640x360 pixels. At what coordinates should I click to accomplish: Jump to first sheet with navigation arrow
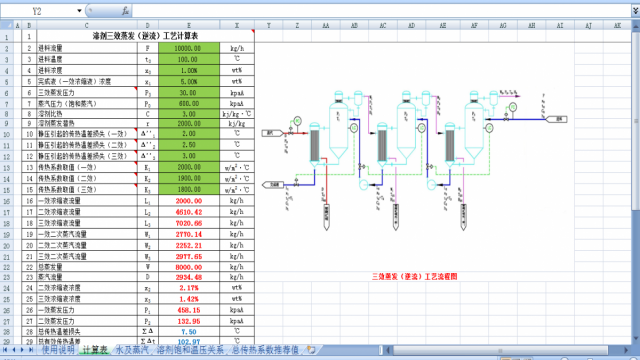[5, 350]
